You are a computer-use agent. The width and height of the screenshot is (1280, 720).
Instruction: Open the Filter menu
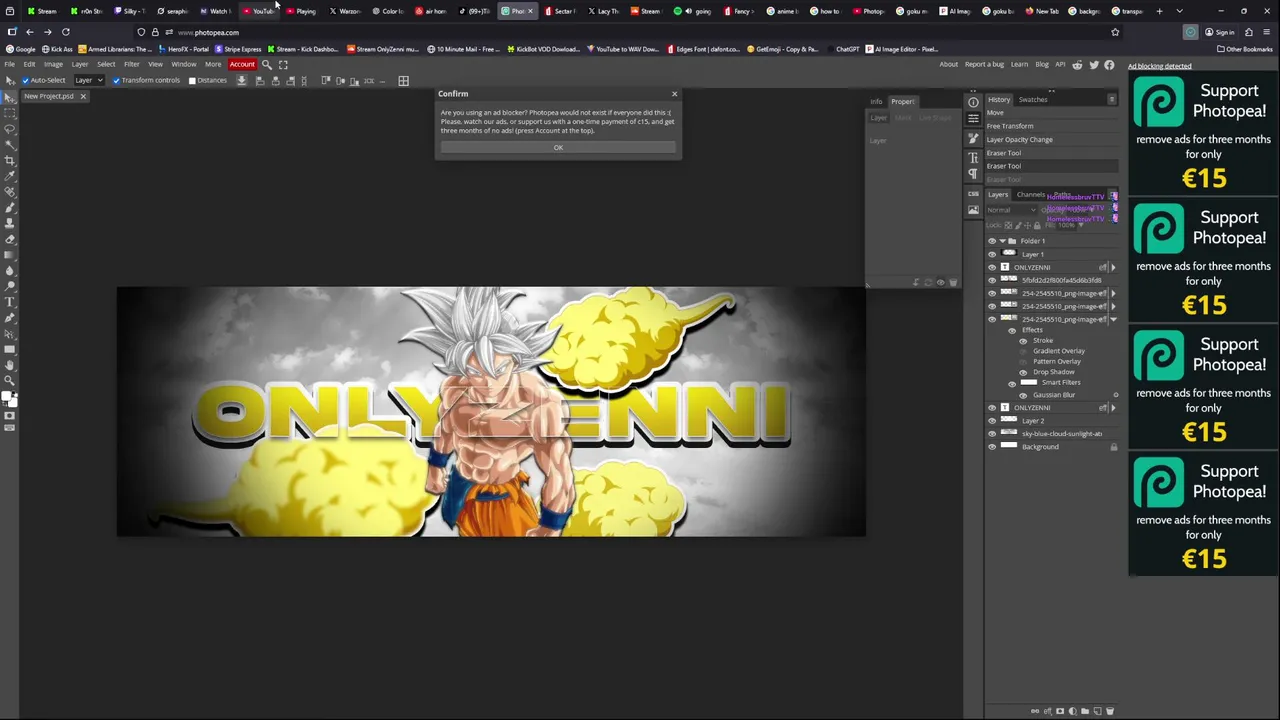pyautogui.click(x=131, y=64)
